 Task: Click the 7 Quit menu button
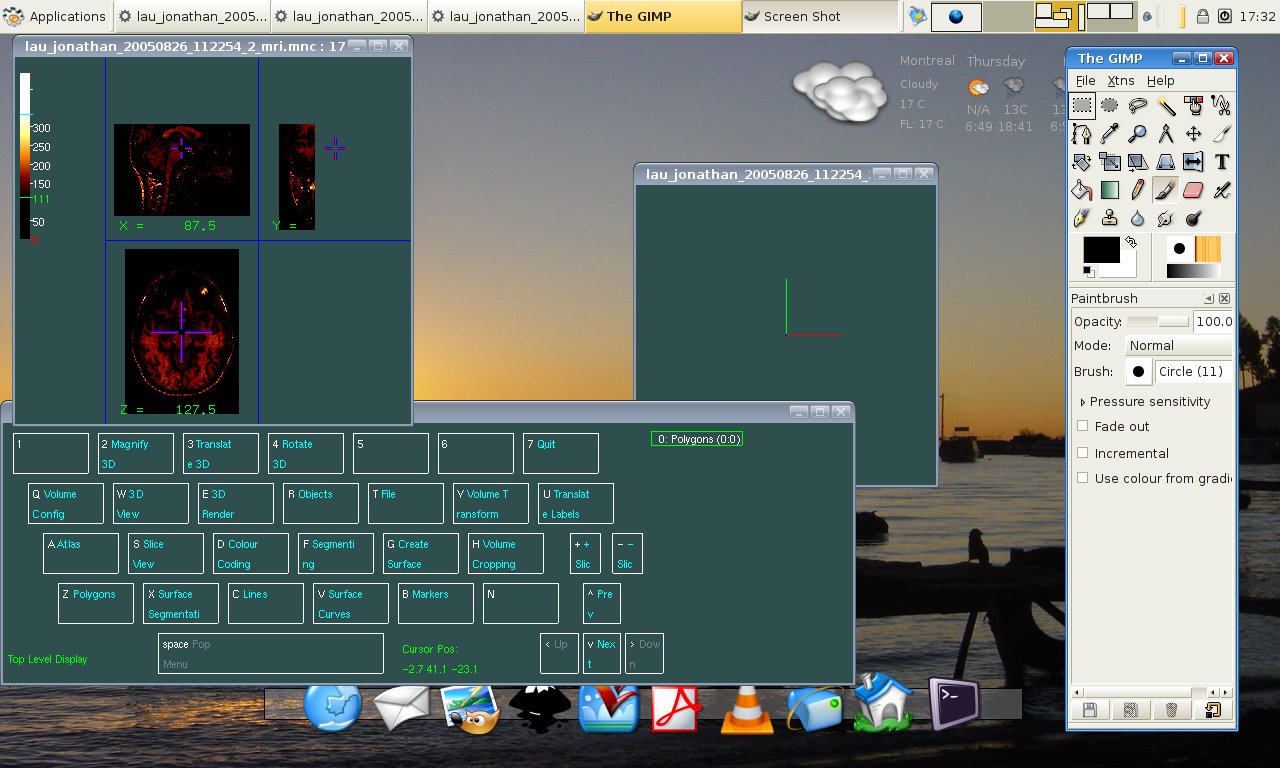tap(560, 453)
